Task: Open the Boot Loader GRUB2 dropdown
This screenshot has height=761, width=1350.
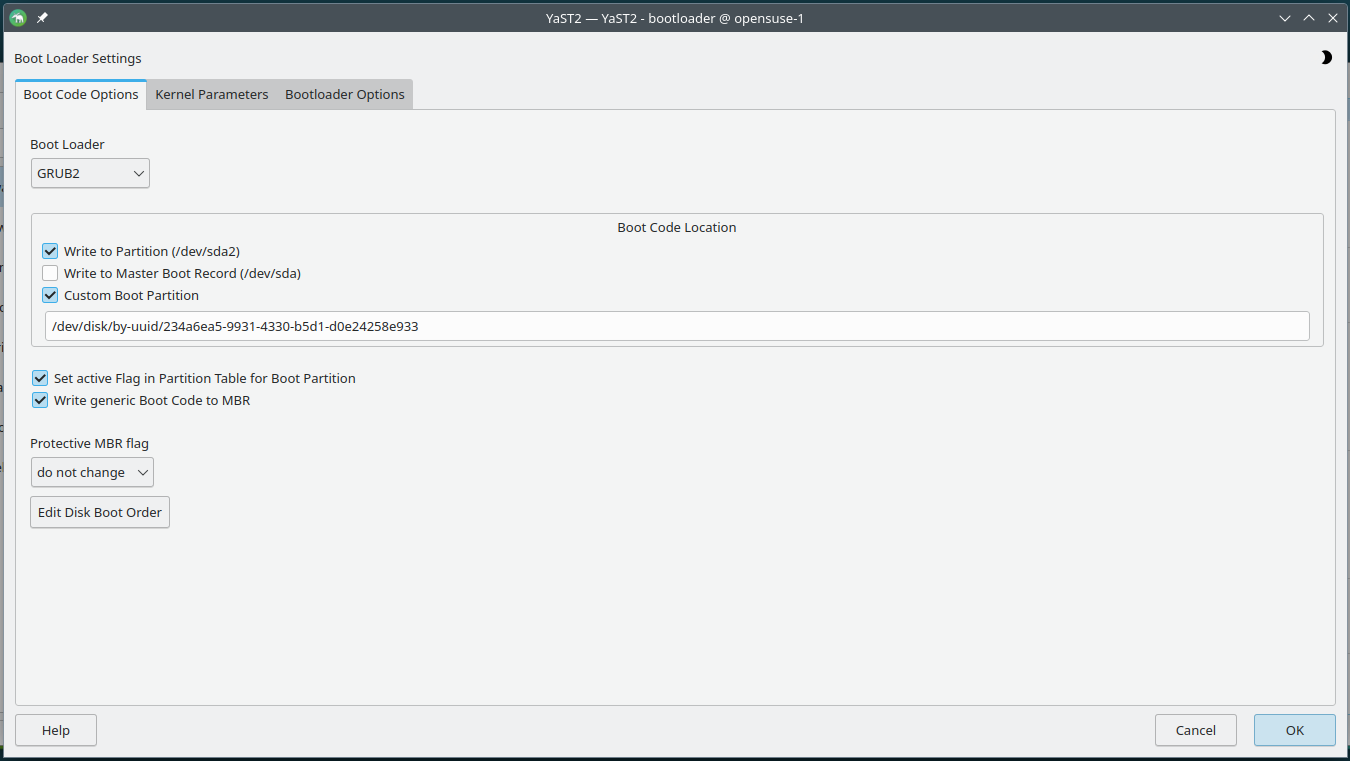Action: tap(90, 174)
